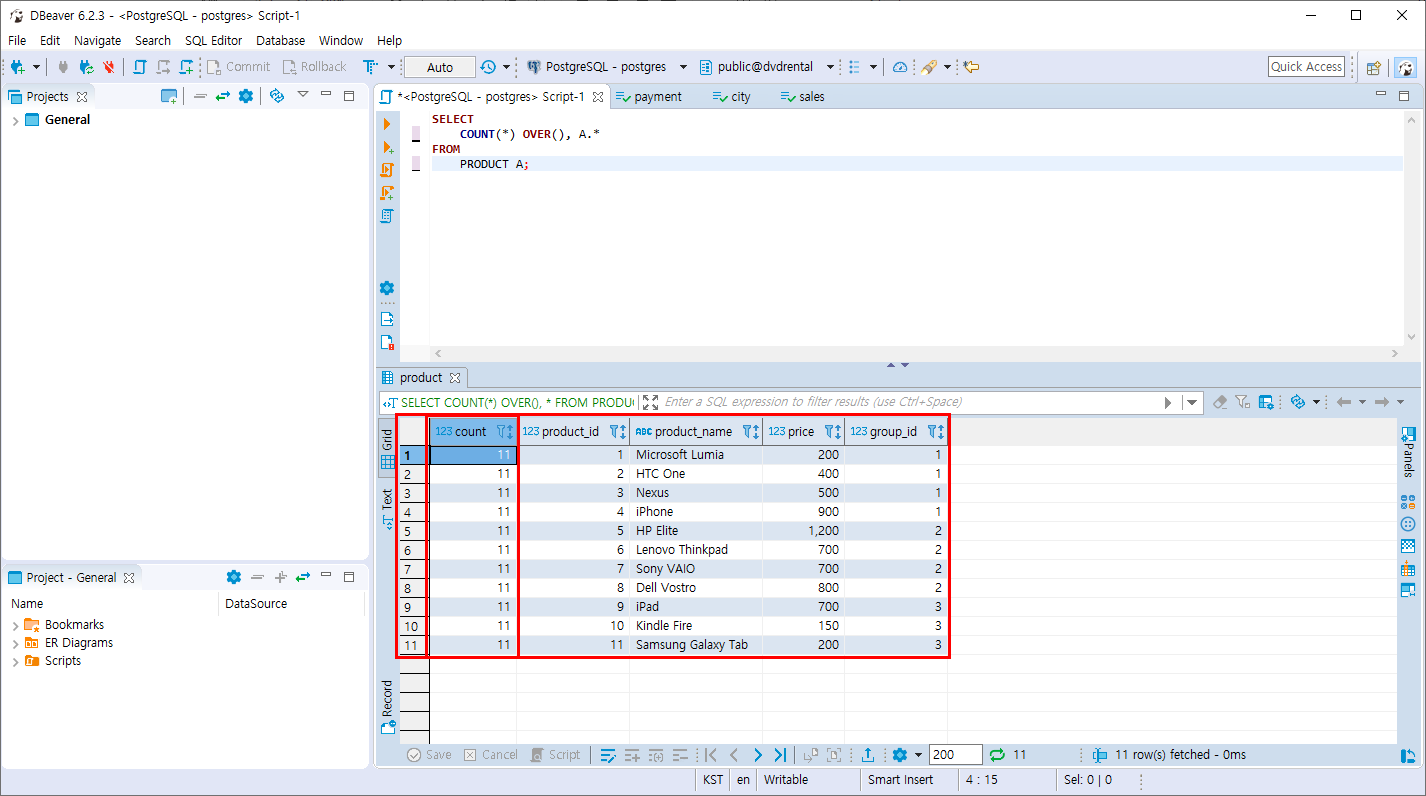Screen dimensions: 1426x796
Task: Select the product results tab
Action: [x=421, y=378]
